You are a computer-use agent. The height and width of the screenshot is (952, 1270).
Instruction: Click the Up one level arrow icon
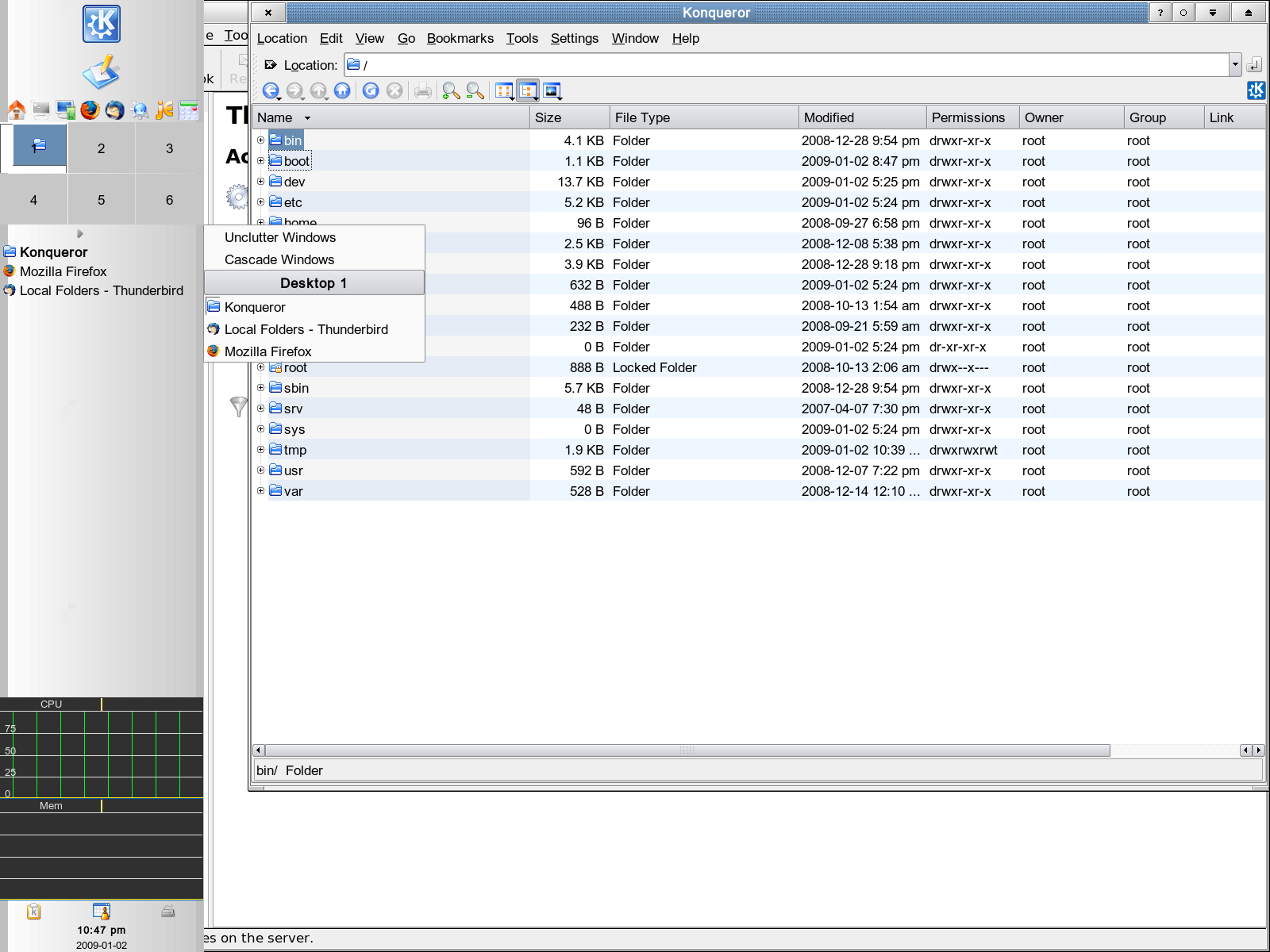point(318,90)
